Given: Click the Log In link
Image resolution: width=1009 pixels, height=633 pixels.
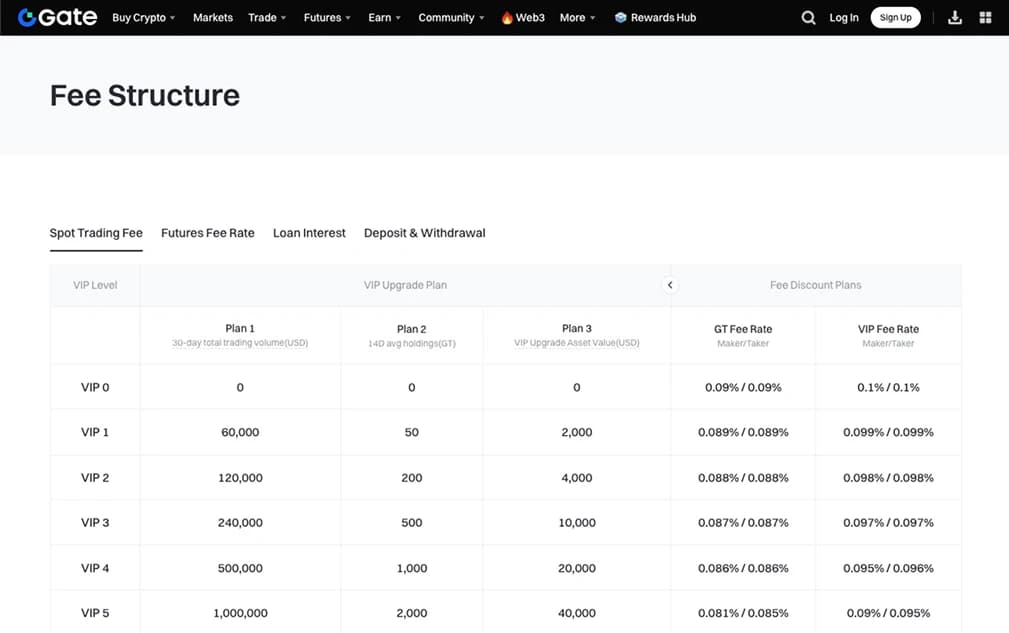Looking at the screenshot, I should 844,18.
